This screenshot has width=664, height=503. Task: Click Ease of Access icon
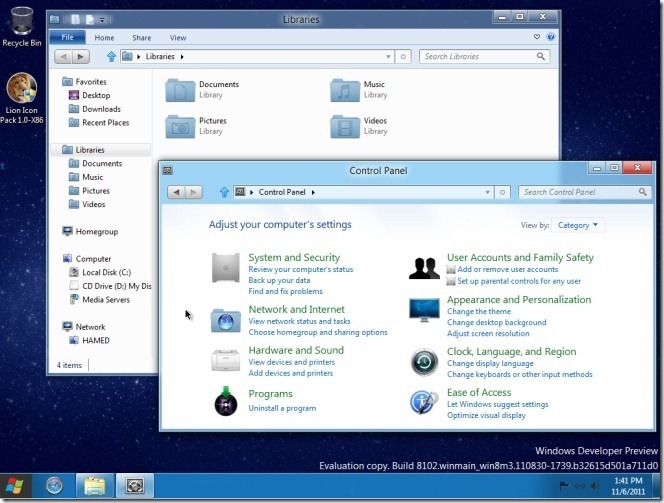pyautogui.click(x=424, y=402)
